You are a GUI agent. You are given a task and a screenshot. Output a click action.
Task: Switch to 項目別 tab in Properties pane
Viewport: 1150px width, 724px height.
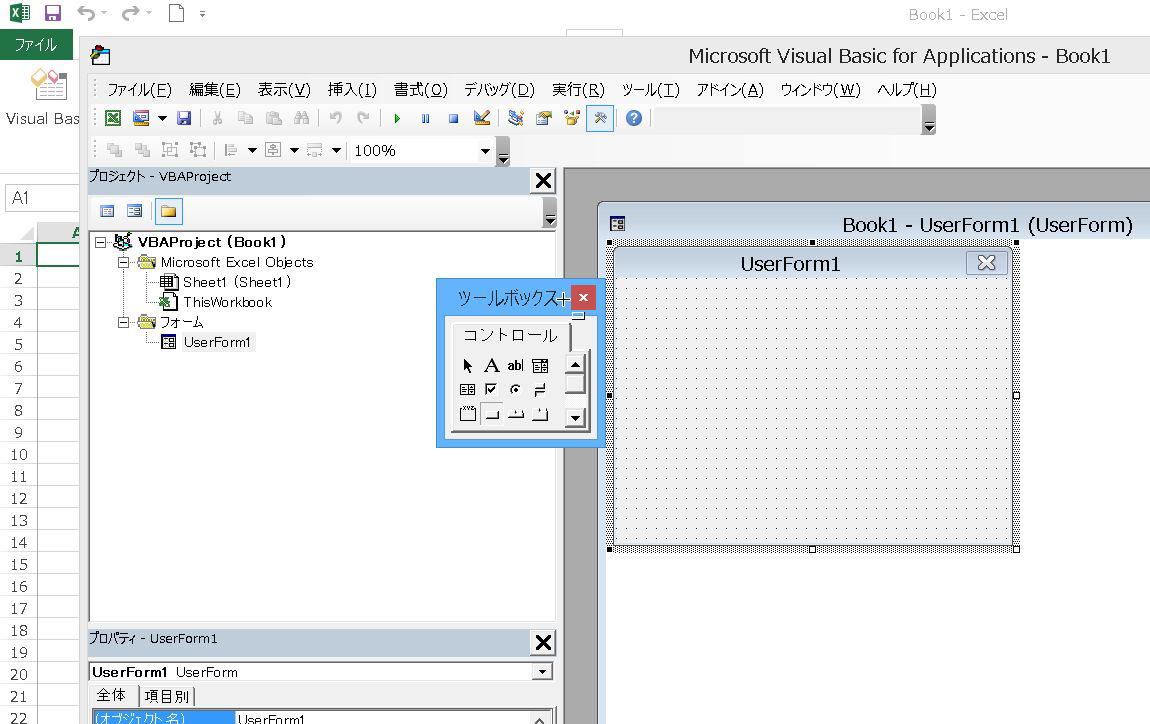[166, 696]
